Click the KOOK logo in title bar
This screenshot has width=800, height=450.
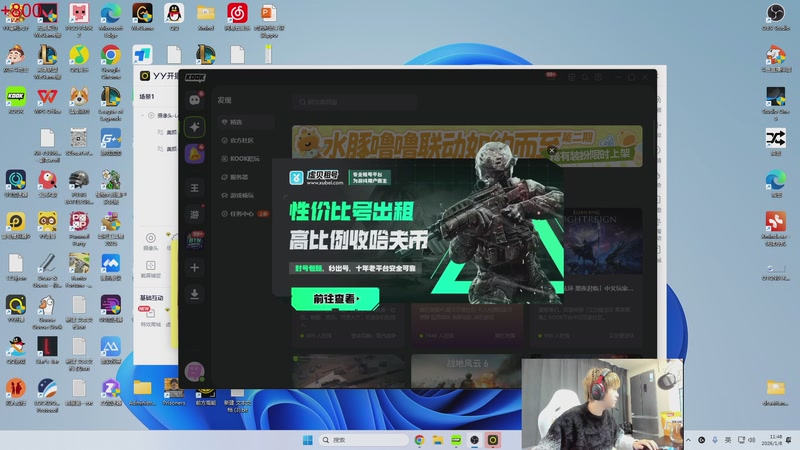click(x=195, y=77)
